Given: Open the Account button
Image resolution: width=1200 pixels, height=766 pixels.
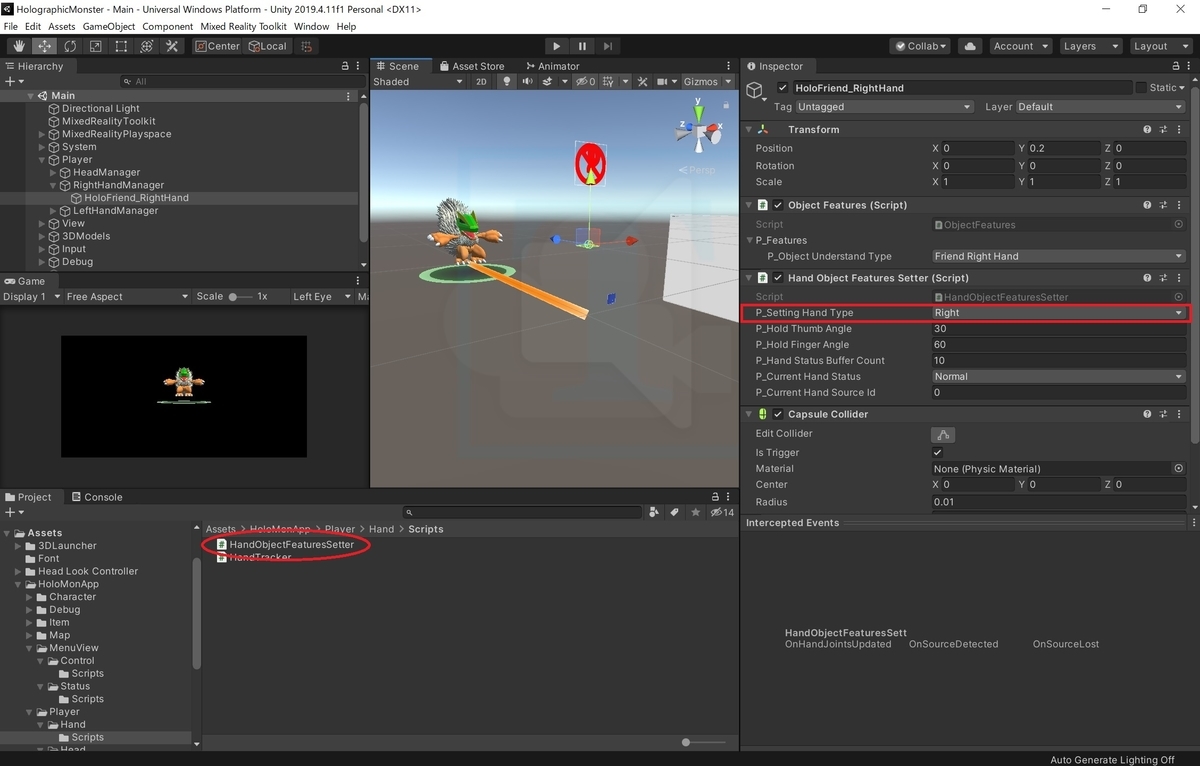Looking at the screenshot, I should pos(1019,46).
